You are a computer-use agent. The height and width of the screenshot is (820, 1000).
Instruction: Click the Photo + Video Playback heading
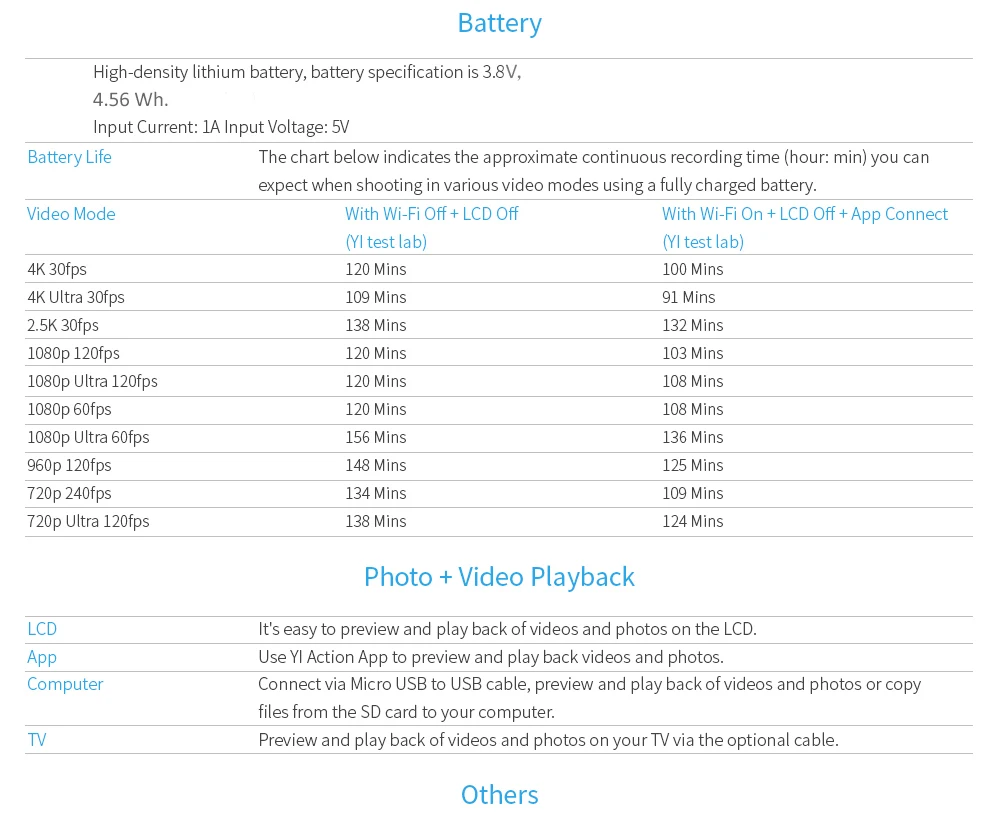click(x=499, y=577)
